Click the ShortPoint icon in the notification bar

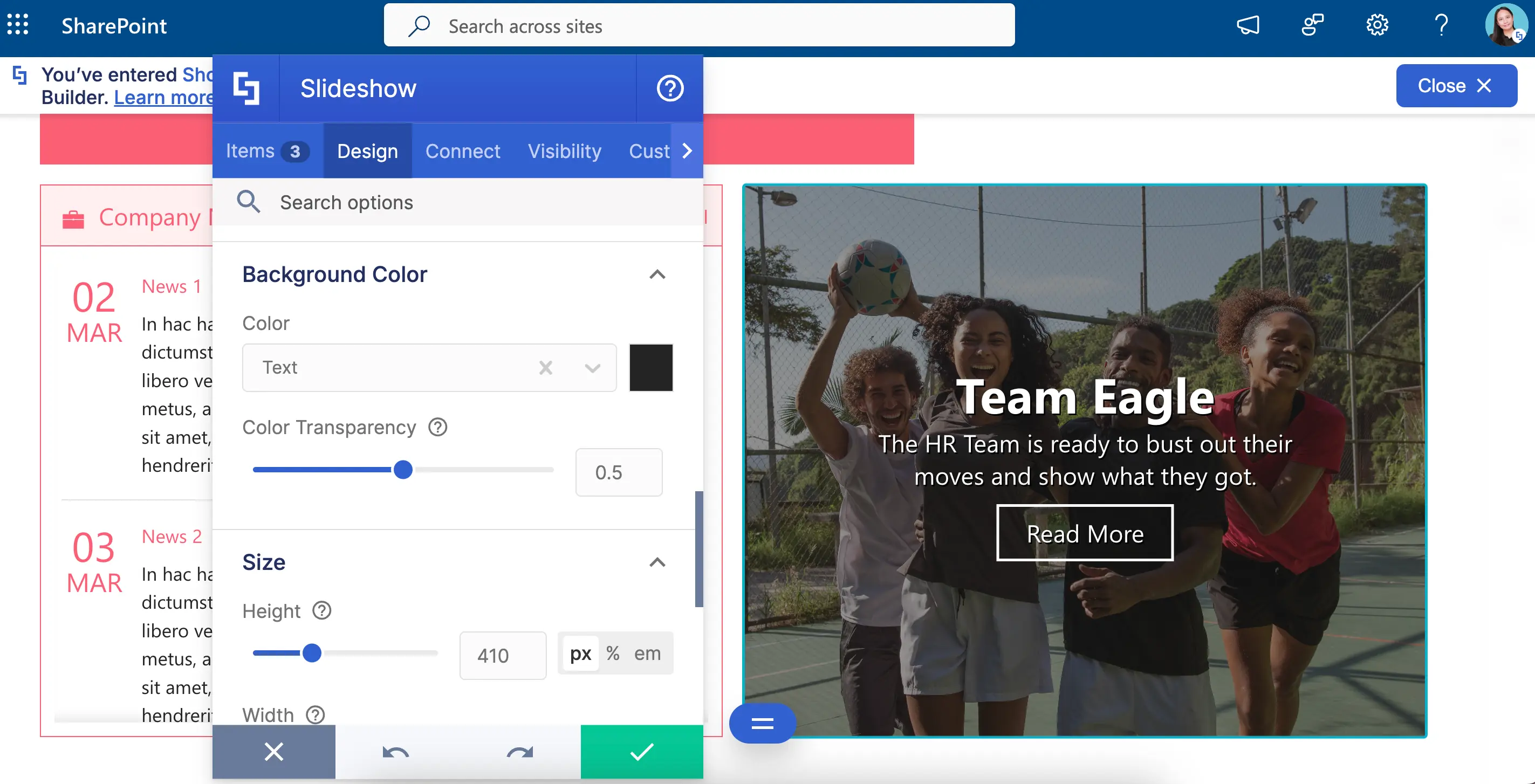[19, 75]
